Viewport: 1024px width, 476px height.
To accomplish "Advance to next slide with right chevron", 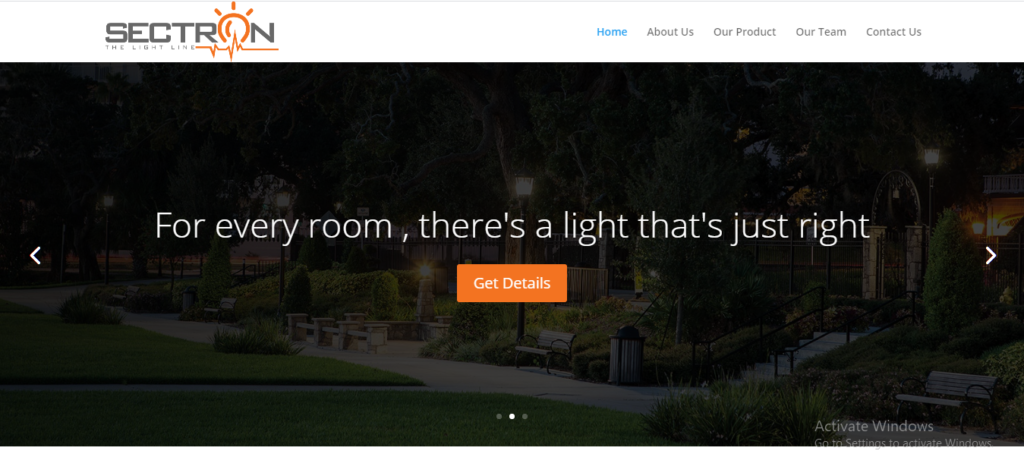I will tap(991, 255).
